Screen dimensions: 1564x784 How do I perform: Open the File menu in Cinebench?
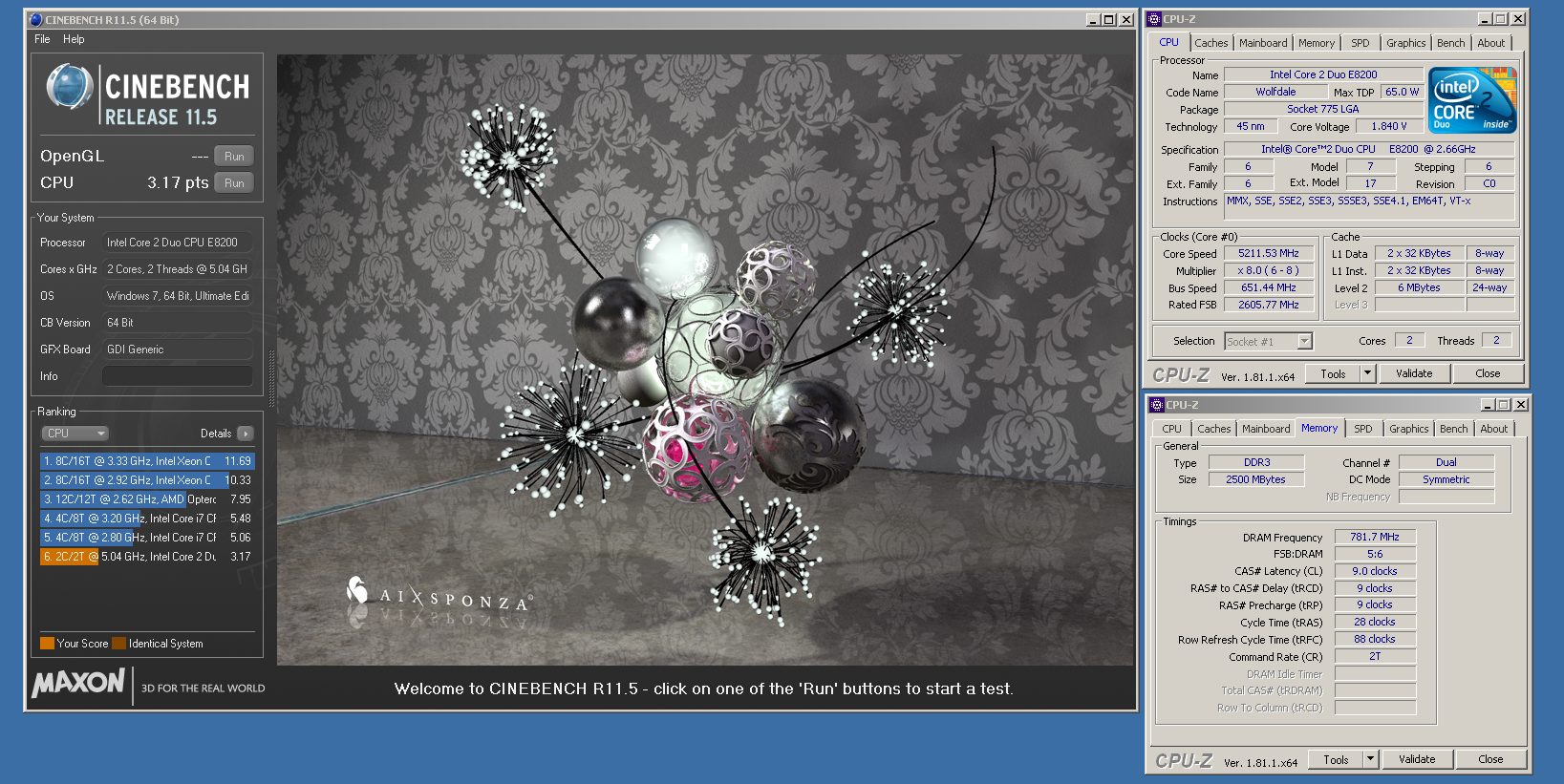[x=42, y=39]
